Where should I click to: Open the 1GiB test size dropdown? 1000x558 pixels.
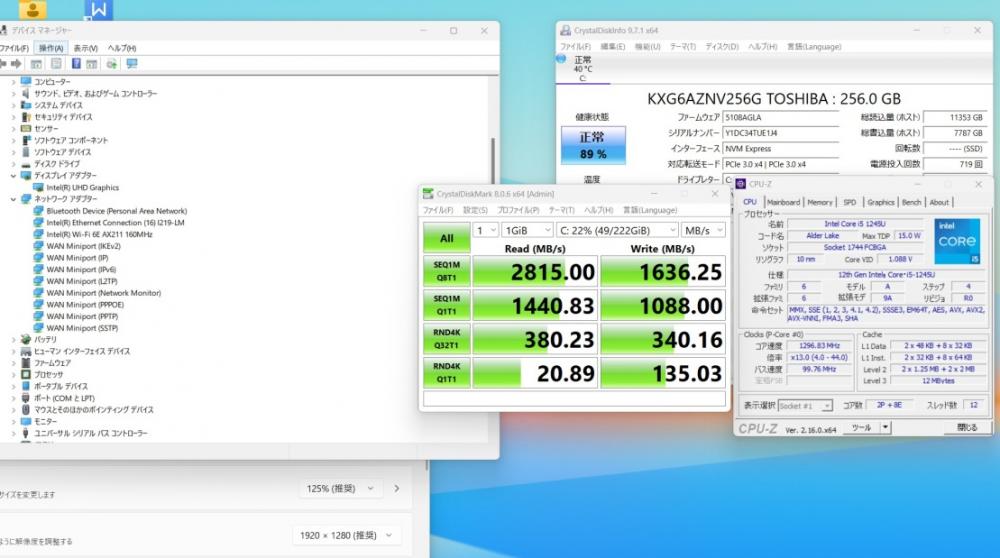pos(527,230)
